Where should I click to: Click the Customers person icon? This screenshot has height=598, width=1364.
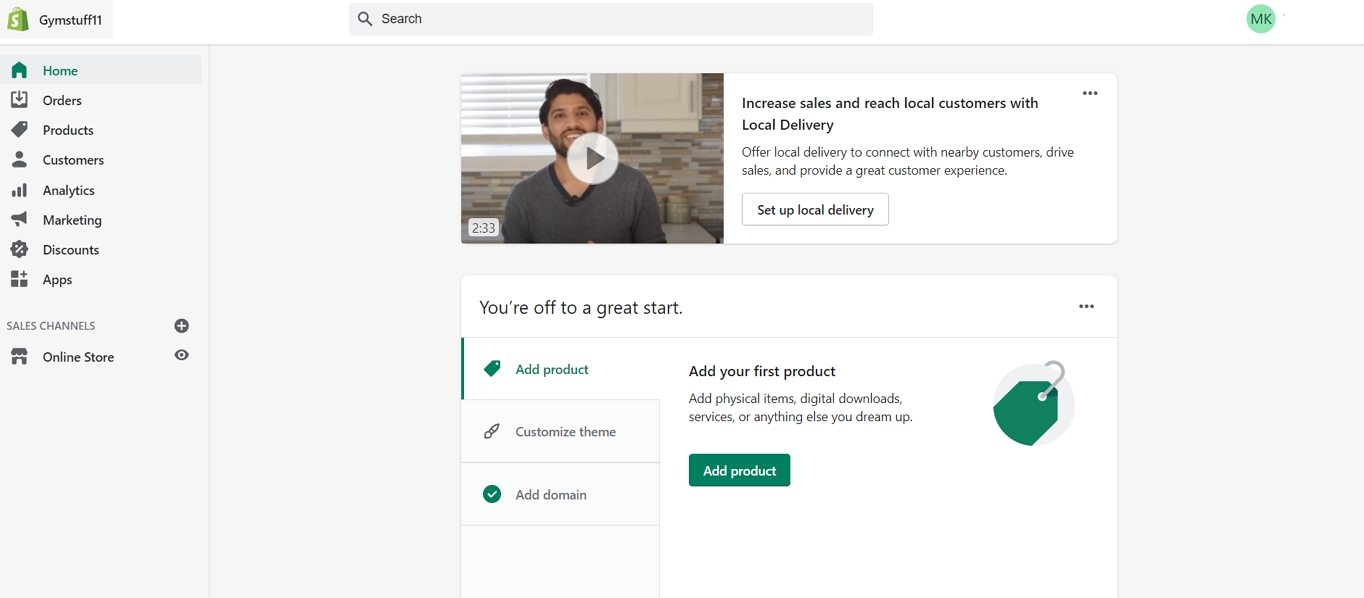point(19,160)
